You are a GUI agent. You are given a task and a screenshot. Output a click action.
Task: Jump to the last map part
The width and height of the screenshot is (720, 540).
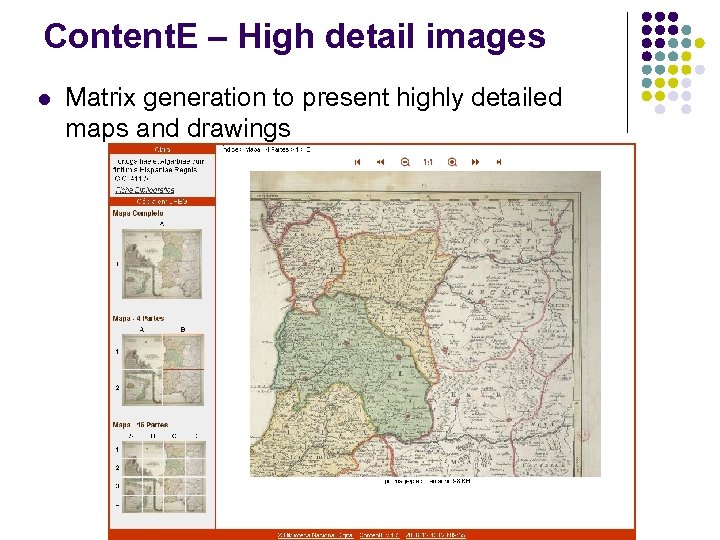499,162
